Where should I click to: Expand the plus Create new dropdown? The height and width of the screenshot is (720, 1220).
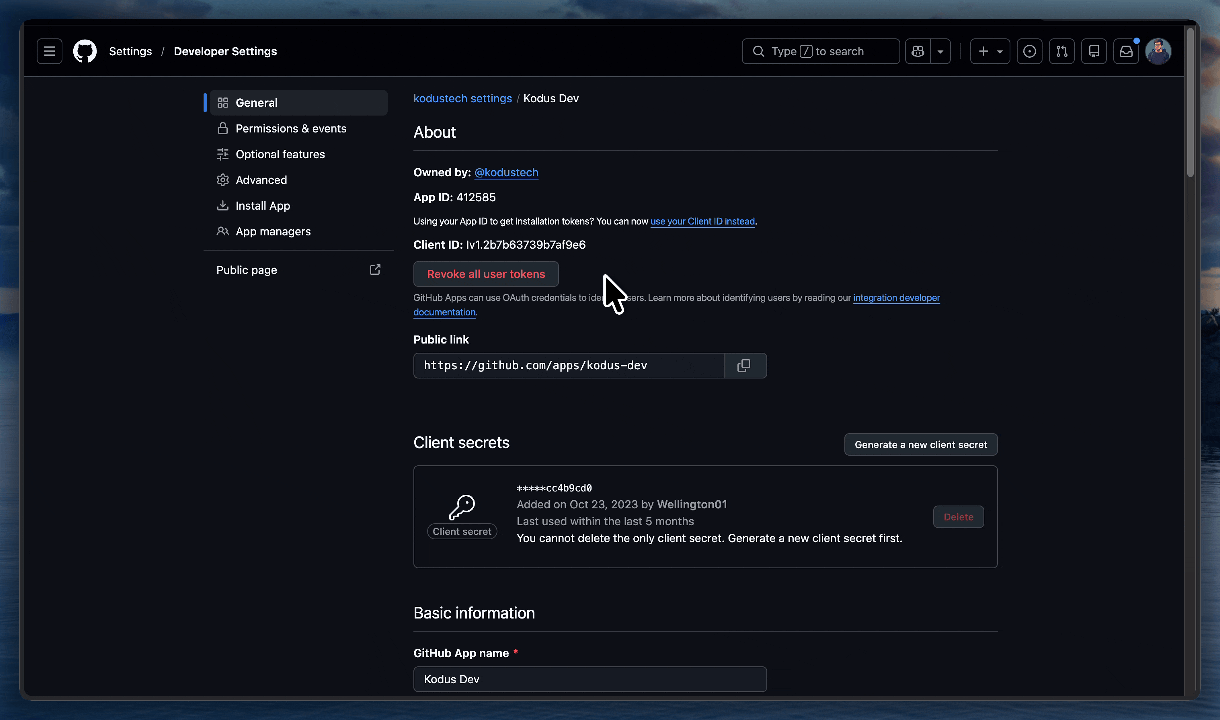[990, 51]
